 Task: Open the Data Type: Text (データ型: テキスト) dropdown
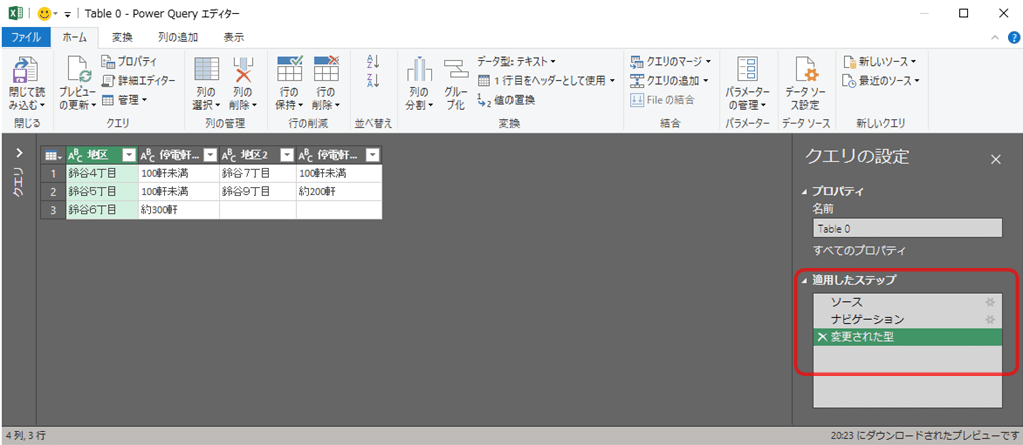tap(516, 61)
